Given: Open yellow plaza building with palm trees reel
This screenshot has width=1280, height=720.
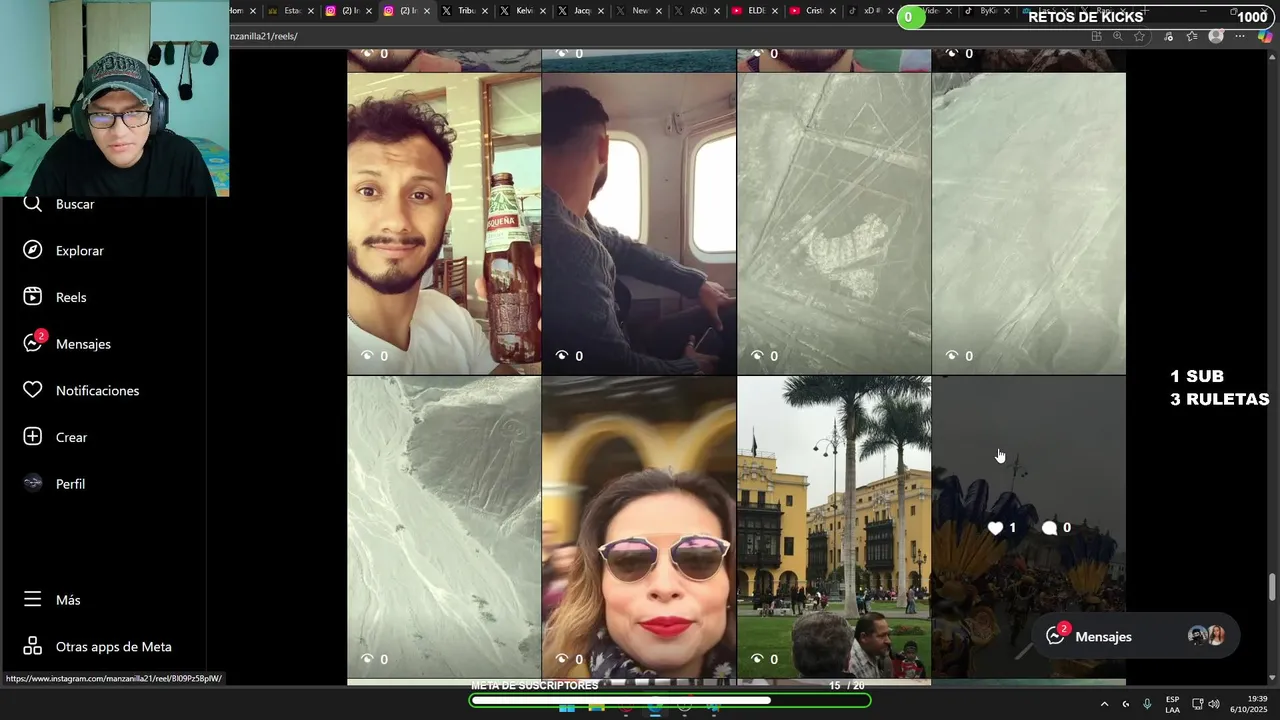Looking at the screenshot, I should point(834,528).
